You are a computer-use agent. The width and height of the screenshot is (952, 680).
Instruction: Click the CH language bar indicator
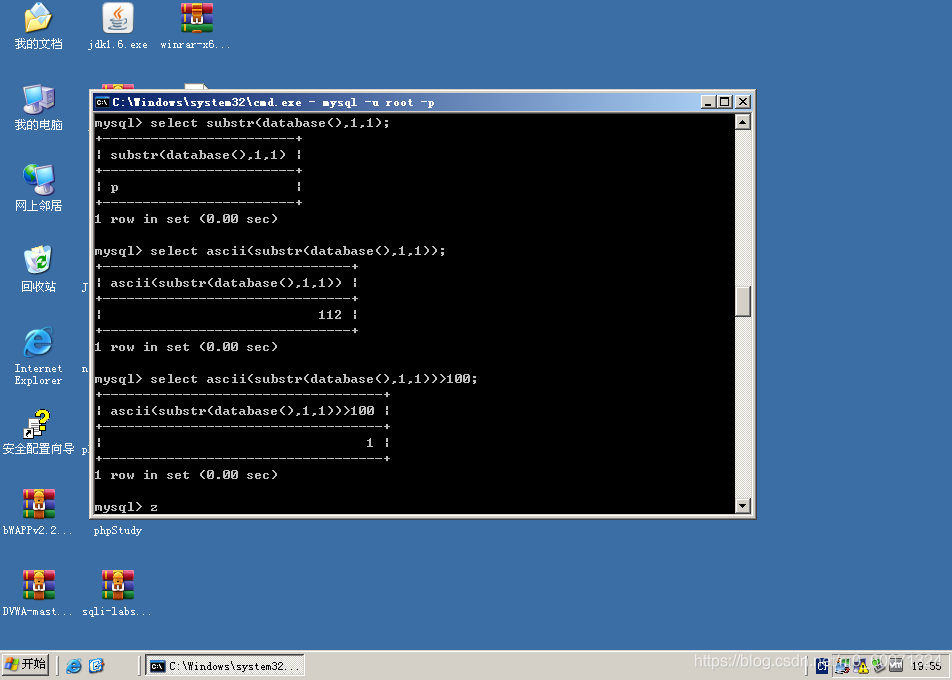[x=821, y=666]
